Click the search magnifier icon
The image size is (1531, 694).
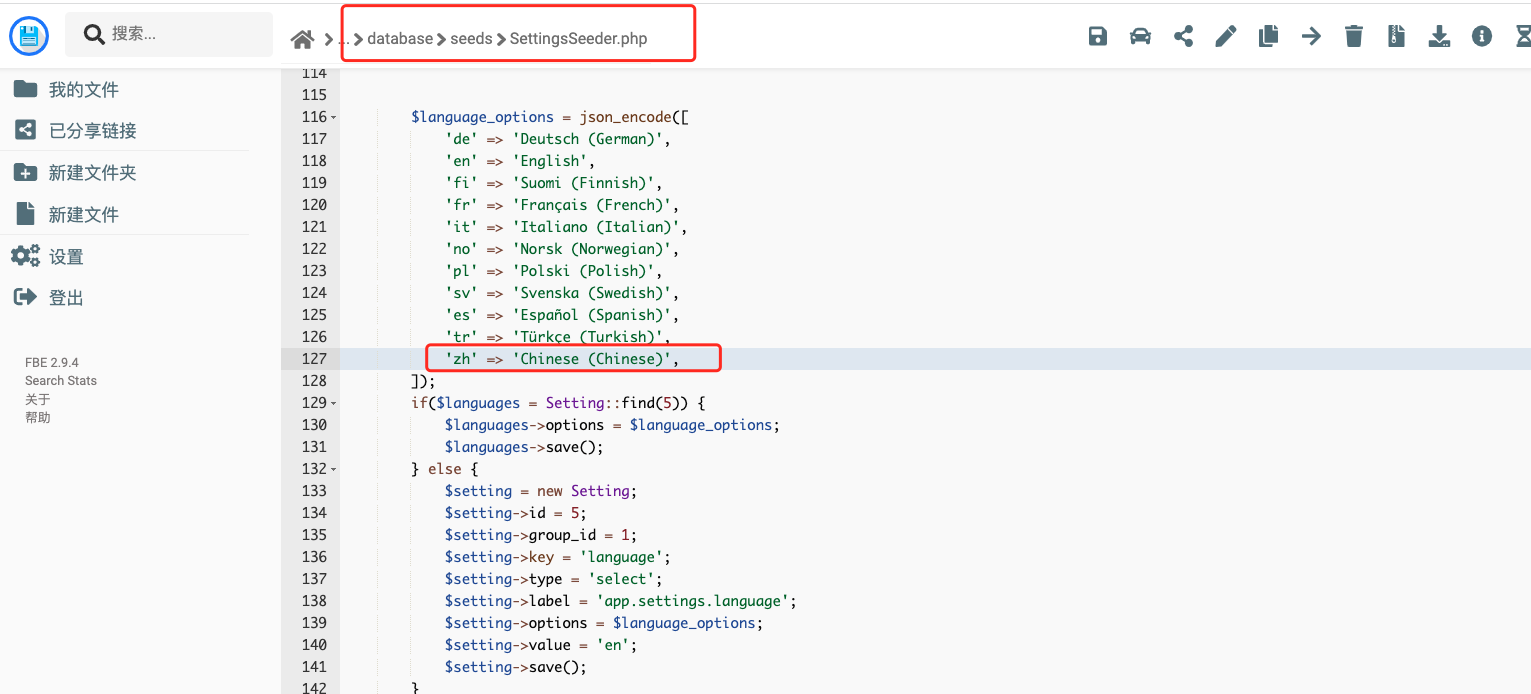click(x=94, y=35)
